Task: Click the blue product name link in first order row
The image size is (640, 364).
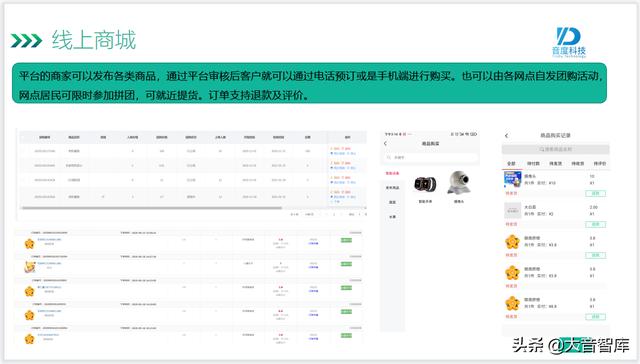Action: [49, 240]
